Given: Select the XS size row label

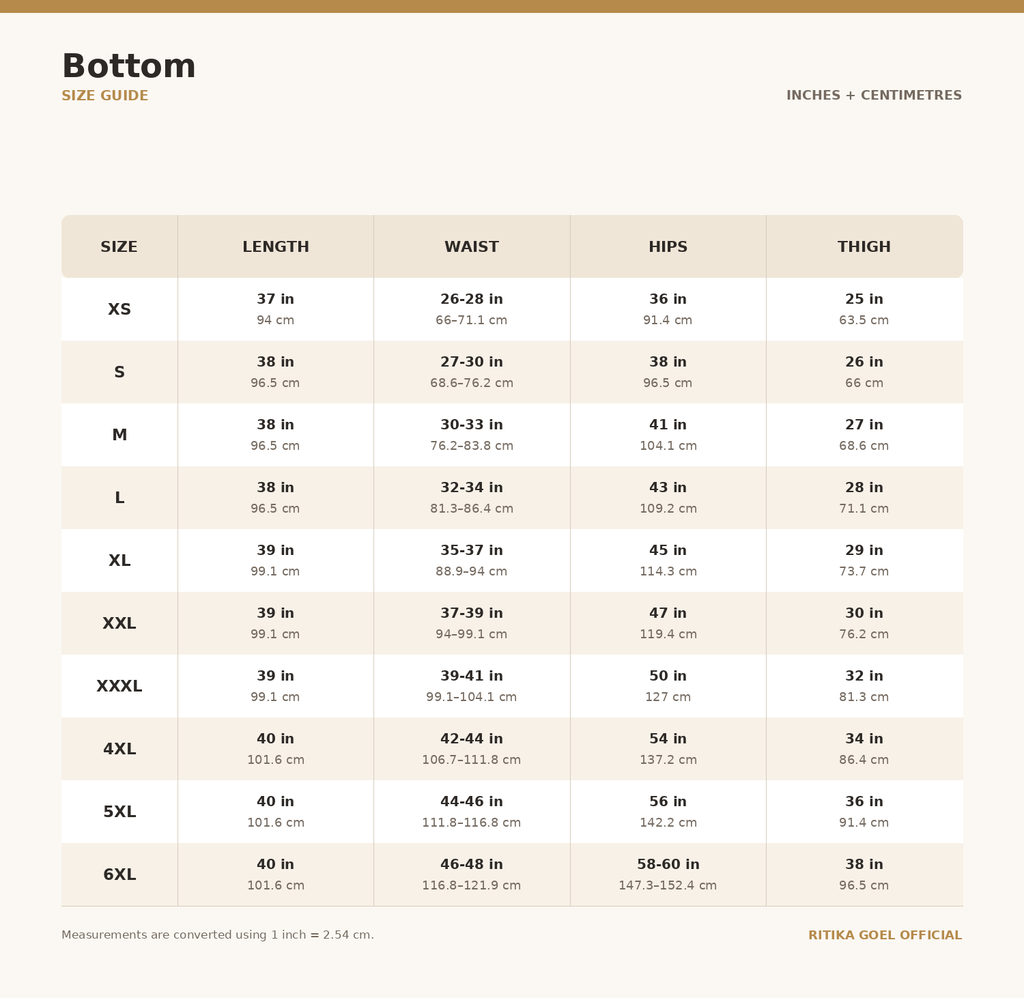Looking at the screenshot, I should point(120,309).
